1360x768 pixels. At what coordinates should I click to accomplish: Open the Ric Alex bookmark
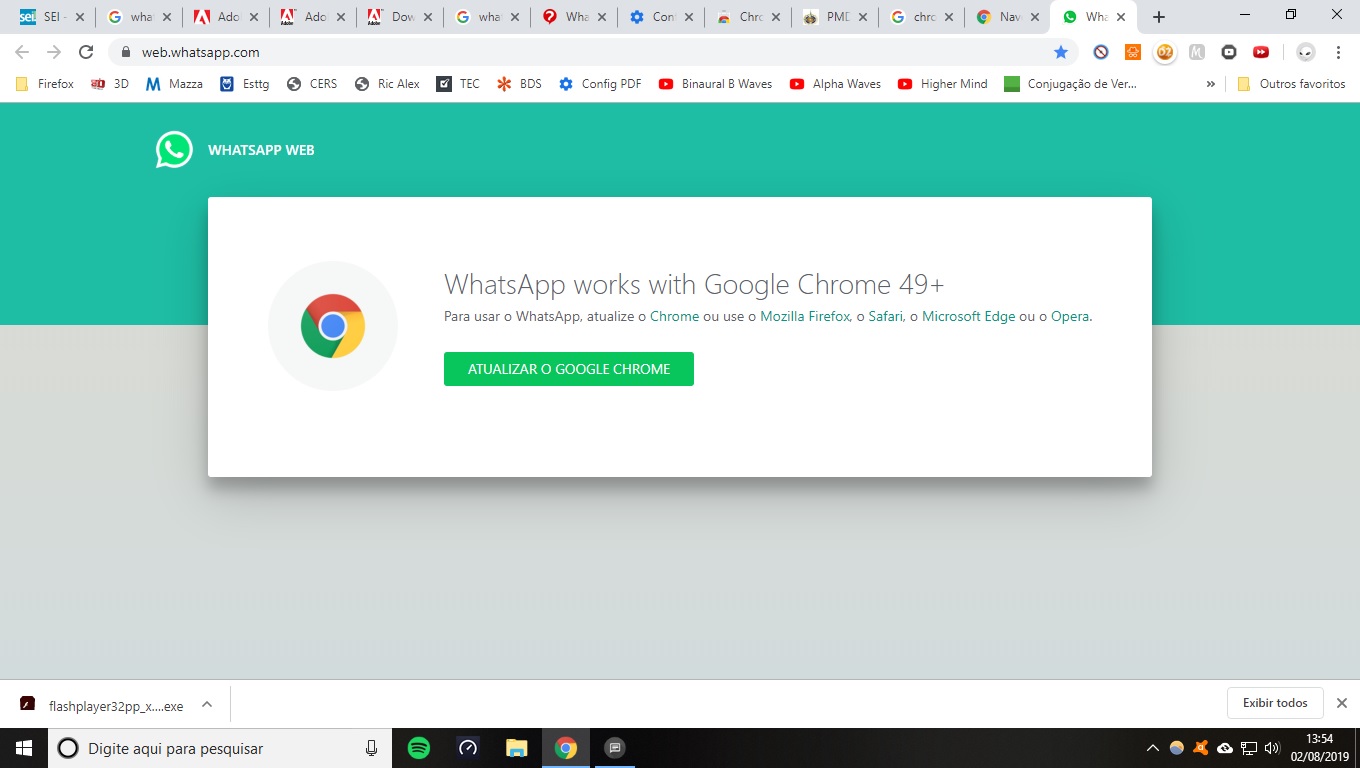[x=388, y=84]
